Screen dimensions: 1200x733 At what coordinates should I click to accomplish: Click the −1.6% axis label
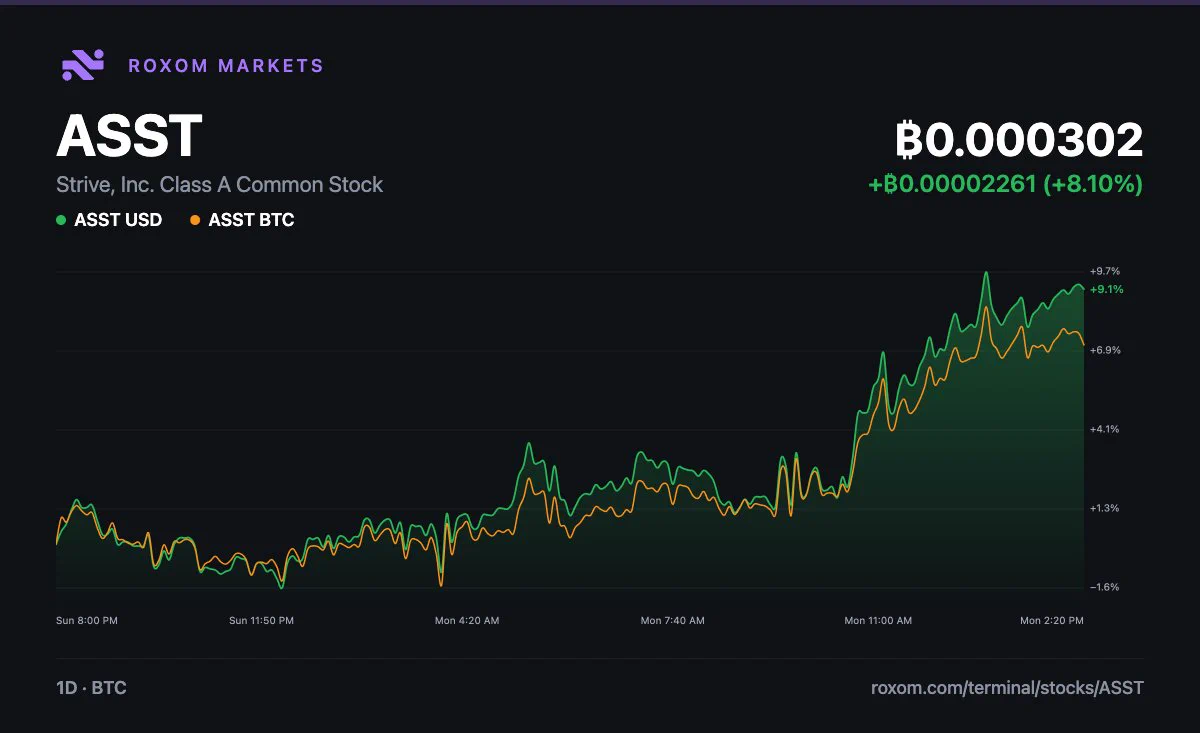tap(1105, 587)
